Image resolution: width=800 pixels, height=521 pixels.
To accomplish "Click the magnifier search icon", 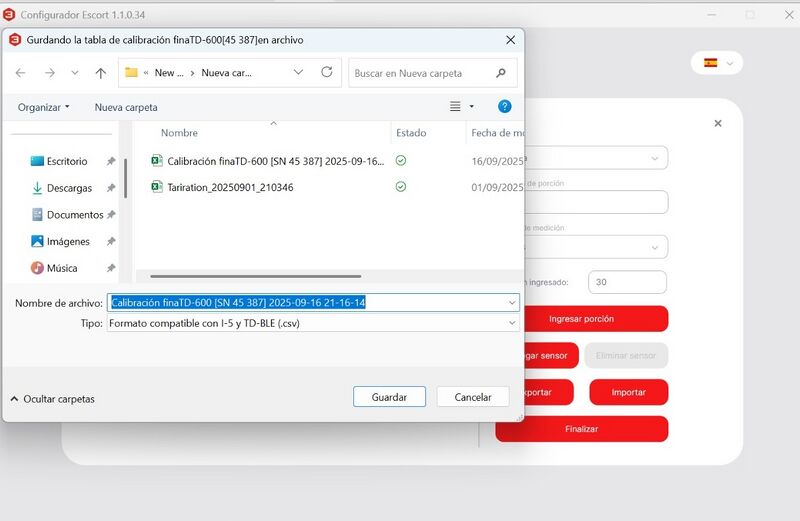I will [501, 73].
